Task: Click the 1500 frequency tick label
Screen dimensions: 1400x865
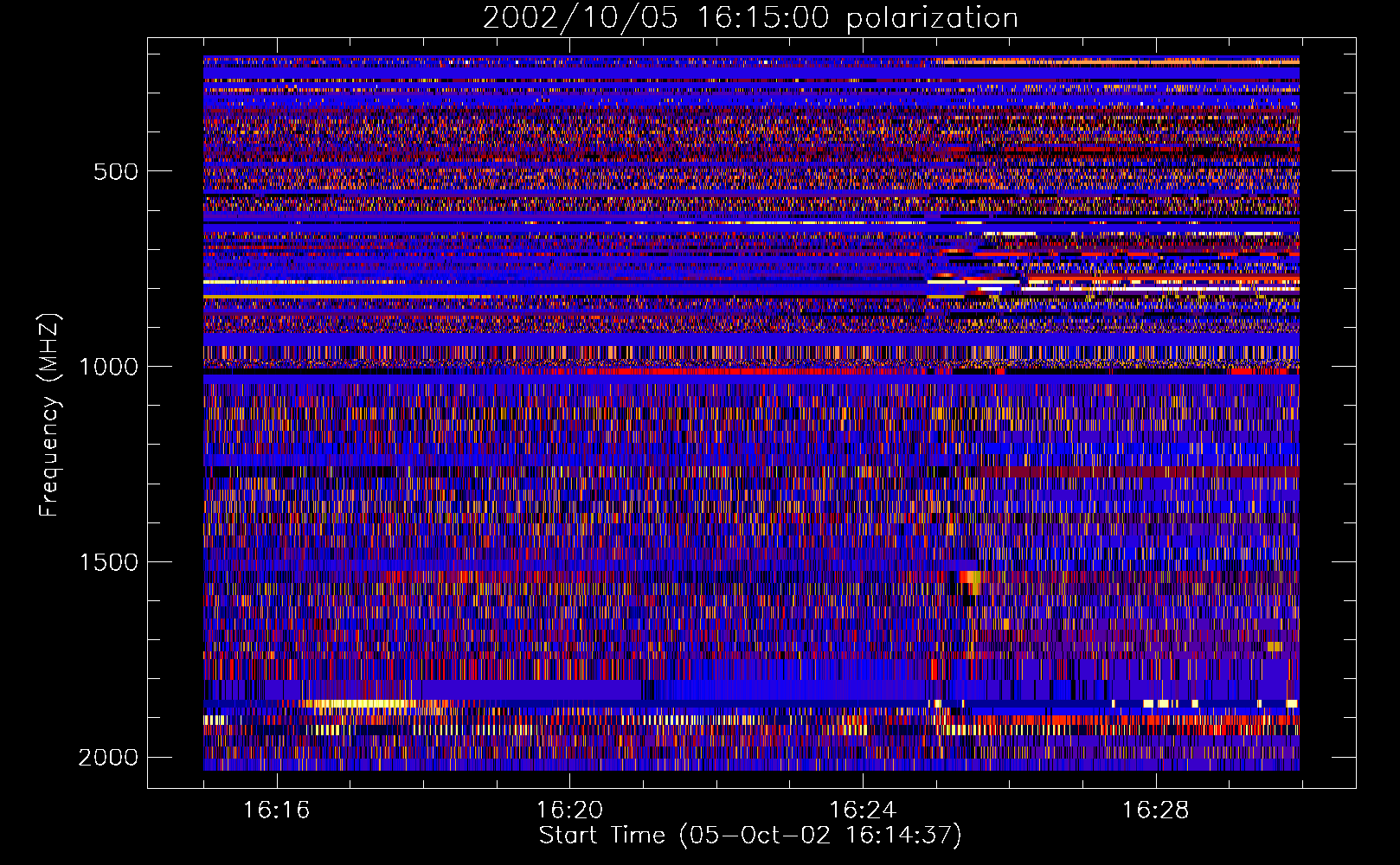Action: 108,562
